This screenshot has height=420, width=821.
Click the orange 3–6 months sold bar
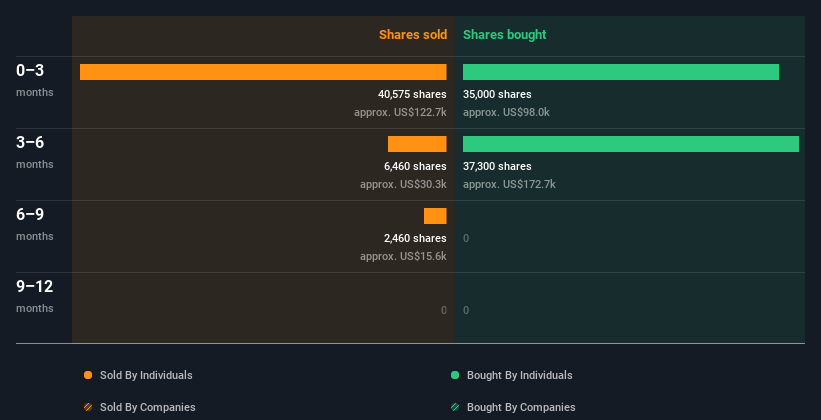point(417,144)
